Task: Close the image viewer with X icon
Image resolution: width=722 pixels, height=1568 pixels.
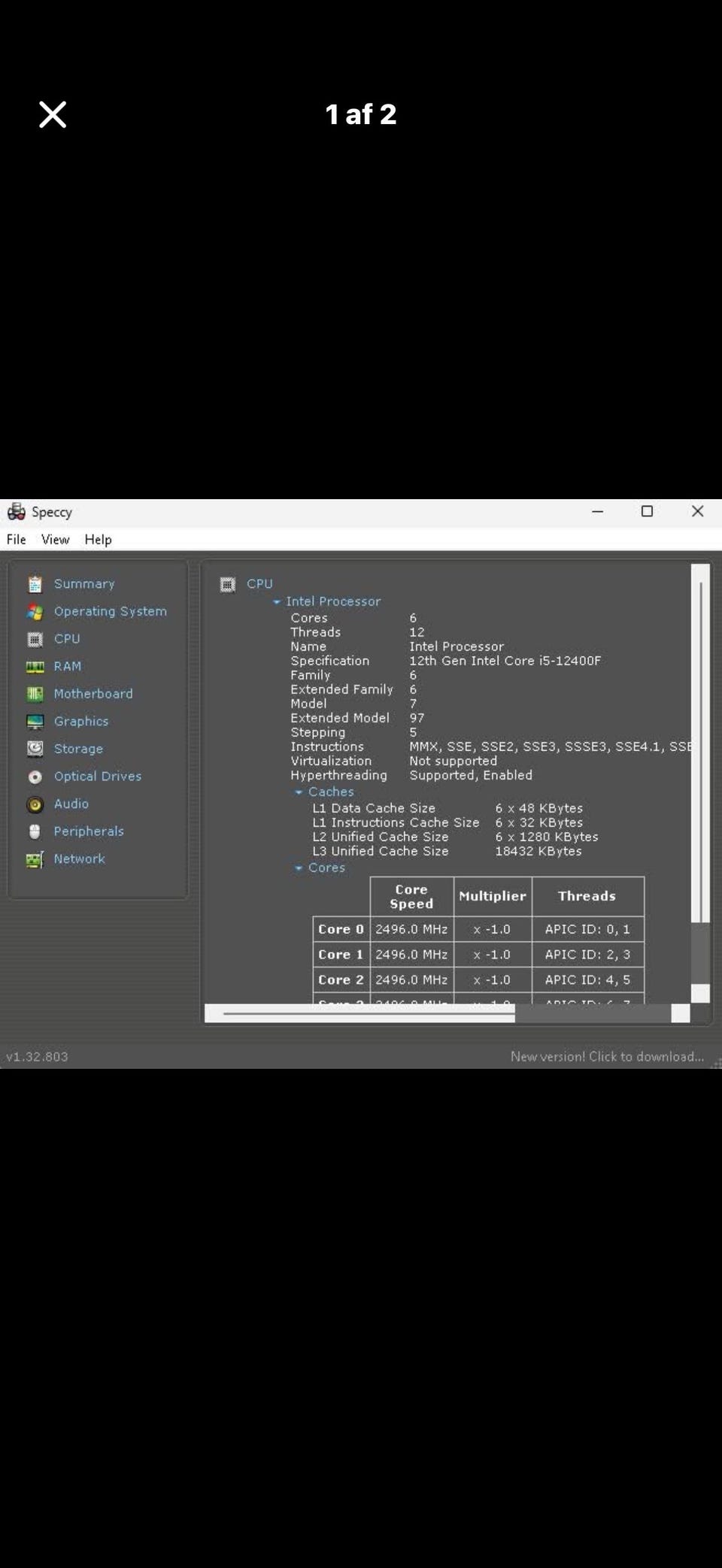Action: click(53, 115)
